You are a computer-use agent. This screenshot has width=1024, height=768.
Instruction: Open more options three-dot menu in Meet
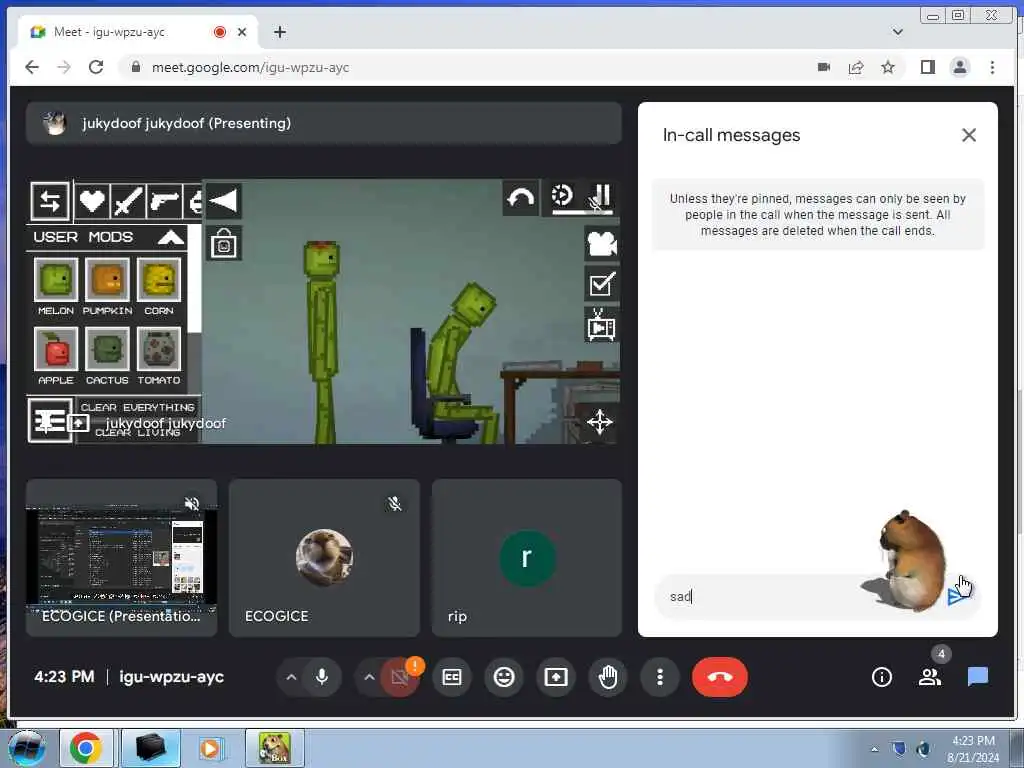(660, 677)
